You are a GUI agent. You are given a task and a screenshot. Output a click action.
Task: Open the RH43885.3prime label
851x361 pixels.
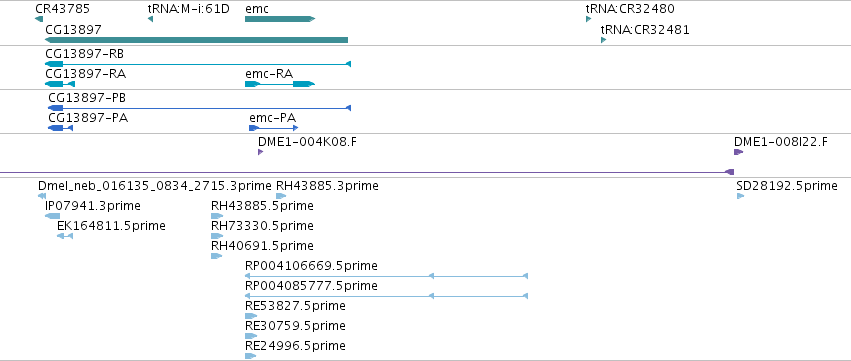pyautogui.click(x=327, y=186)
